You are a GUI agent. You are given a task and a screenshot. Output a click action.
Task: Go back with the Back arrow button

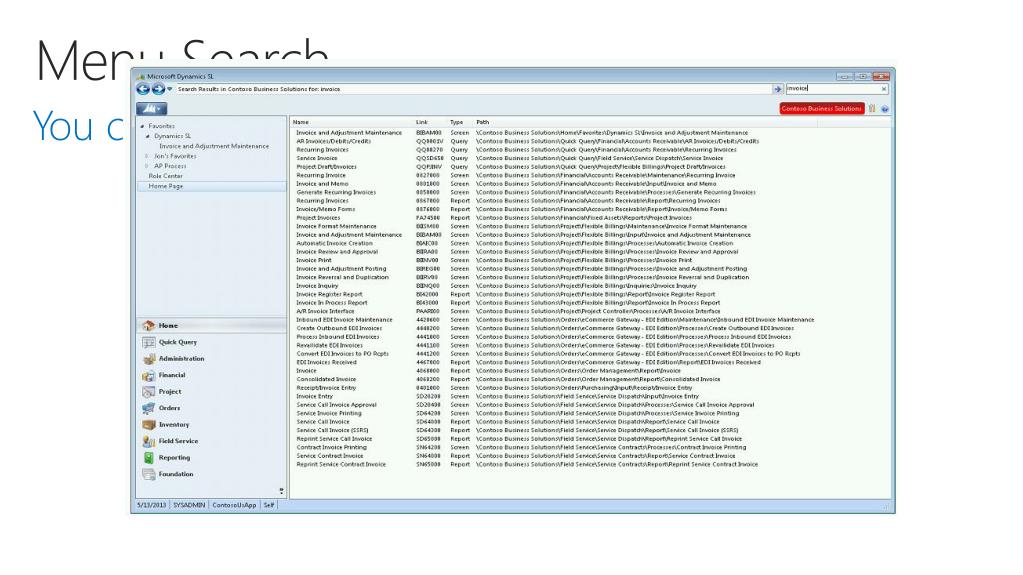(143, 89)
